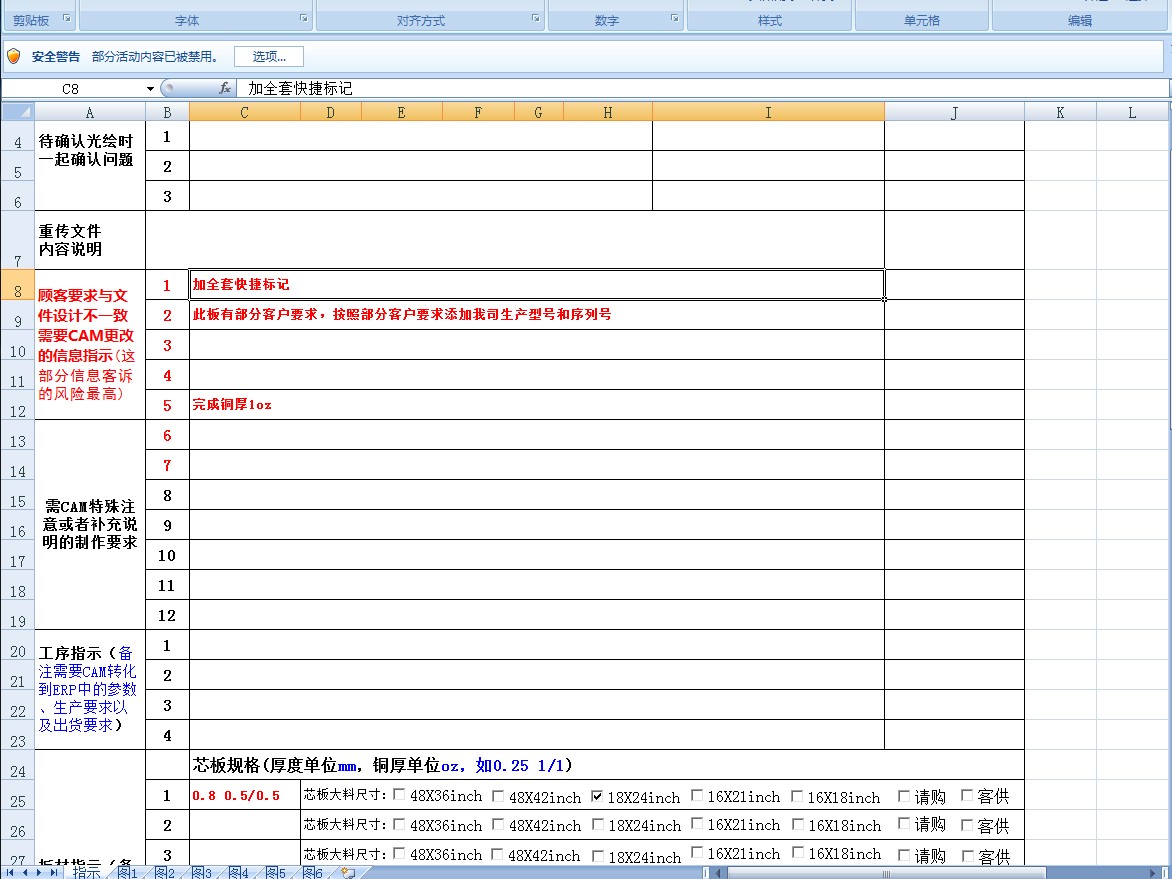The width and height of the screenshot is (1172, 879).
Task: Click the formula bar text 加全套快捷标记
Action: point(300,88)
